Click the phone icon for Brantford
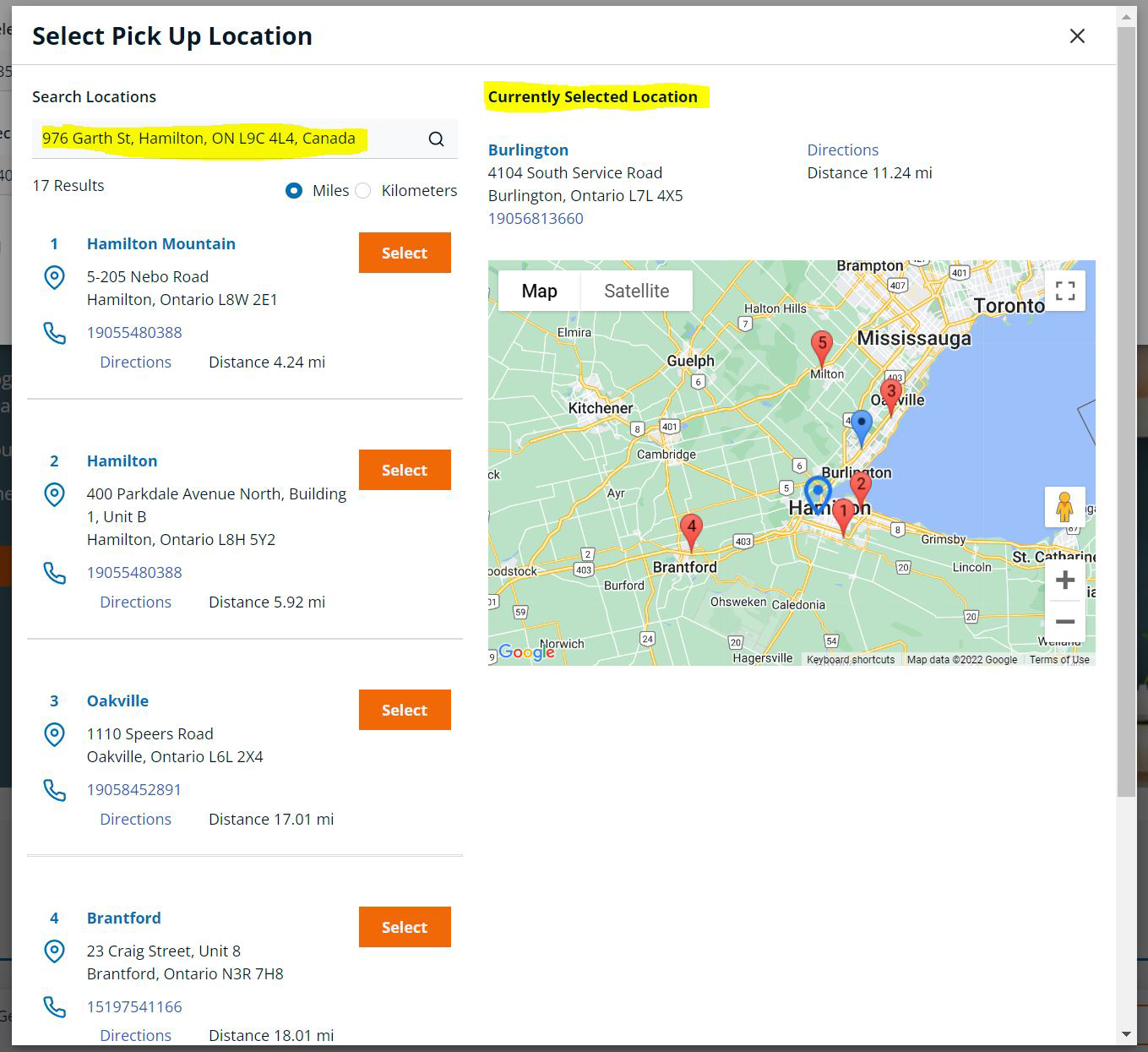The image size is (1148, 1052). [54, 1007]
